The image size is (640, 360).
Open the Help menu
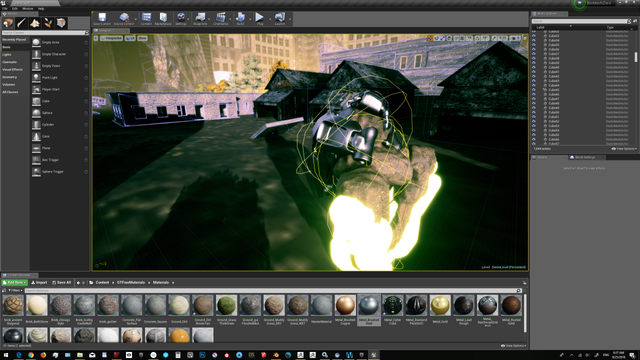[x=41, y=9]
